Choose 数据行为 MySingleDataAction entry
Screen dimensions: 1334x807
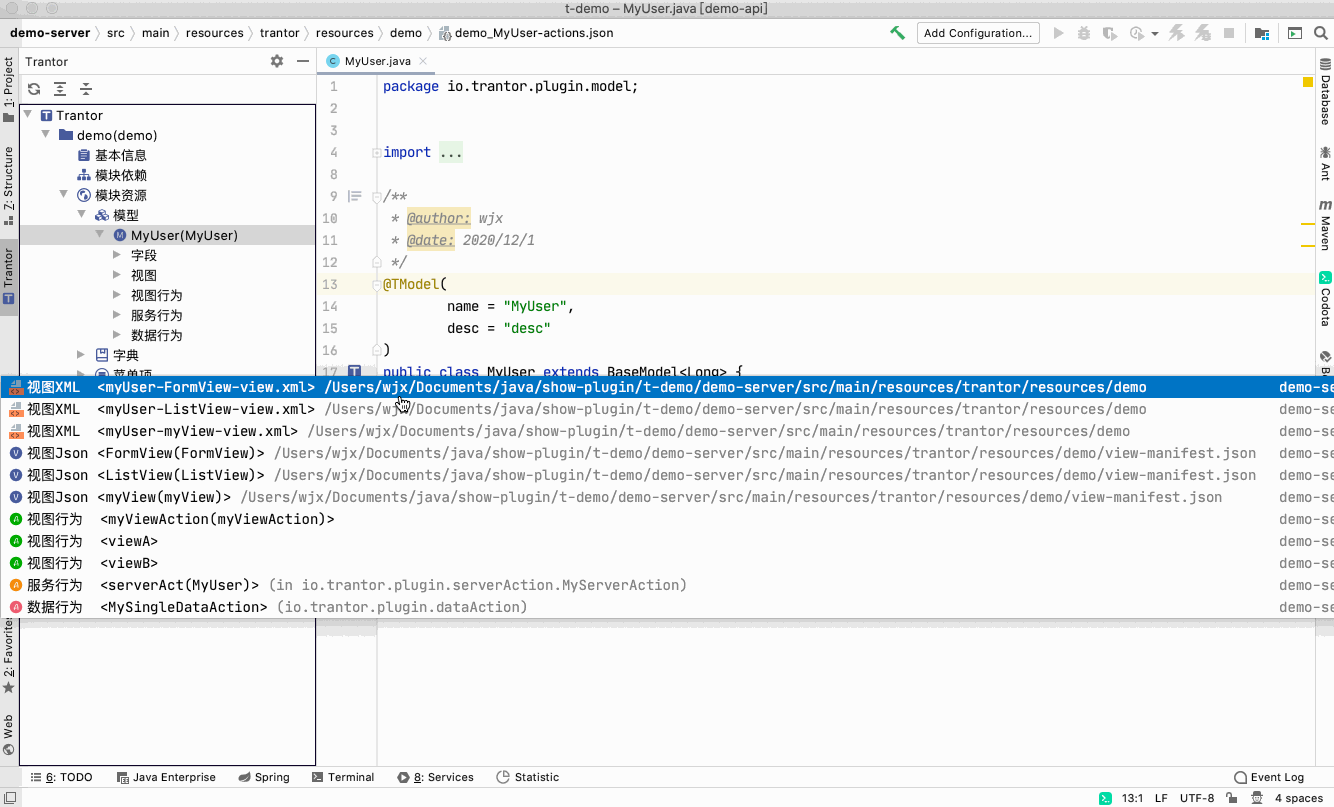point(667,607)
